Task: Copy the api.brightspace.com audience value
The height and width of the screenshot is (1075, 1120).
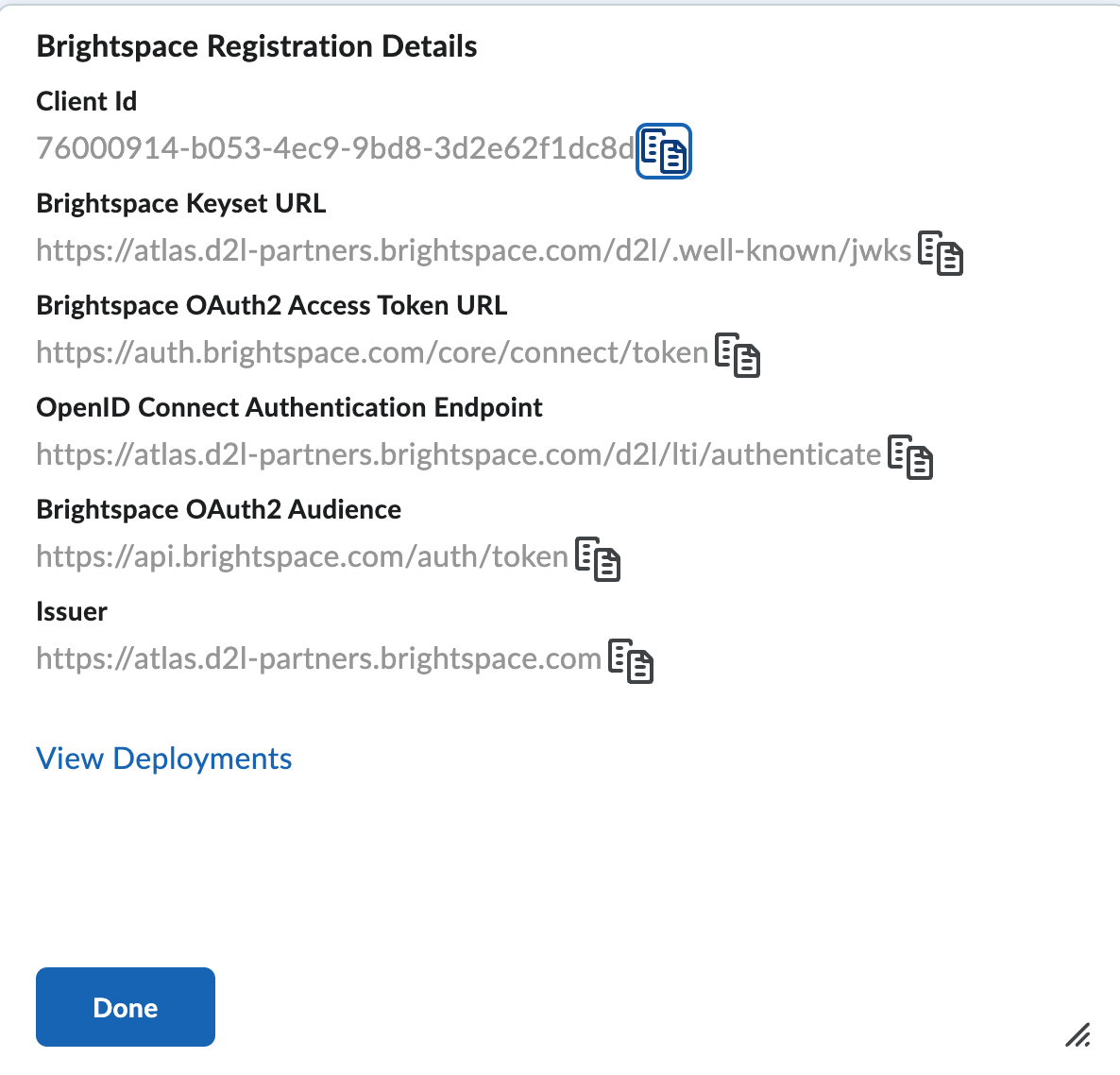Action: 598,560
